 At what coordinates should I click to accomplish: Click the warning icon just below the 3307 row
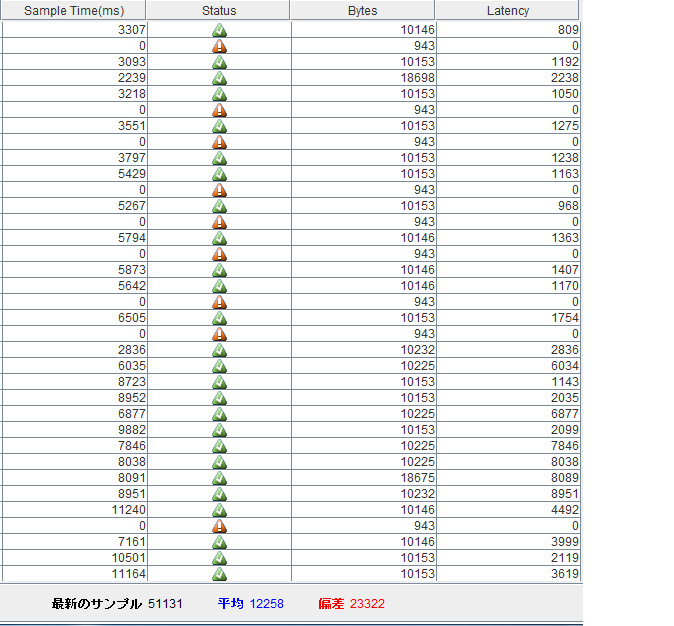(219, 46)
